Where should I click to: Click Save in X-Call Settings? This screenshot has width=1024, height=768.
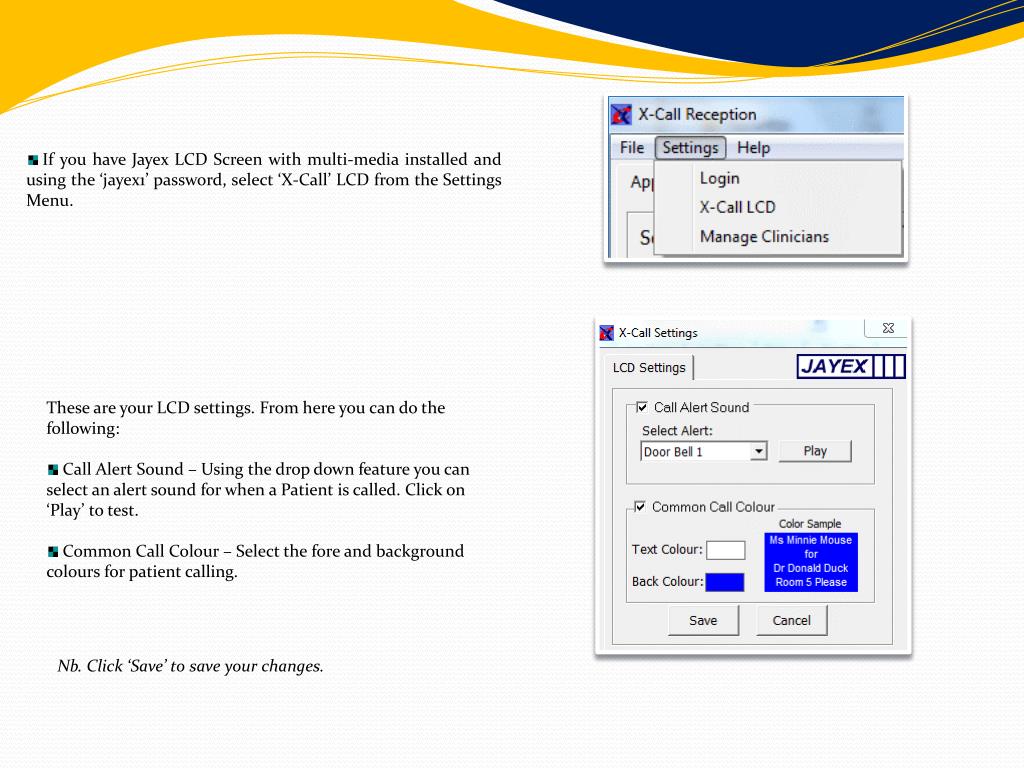tap(703, 620)
